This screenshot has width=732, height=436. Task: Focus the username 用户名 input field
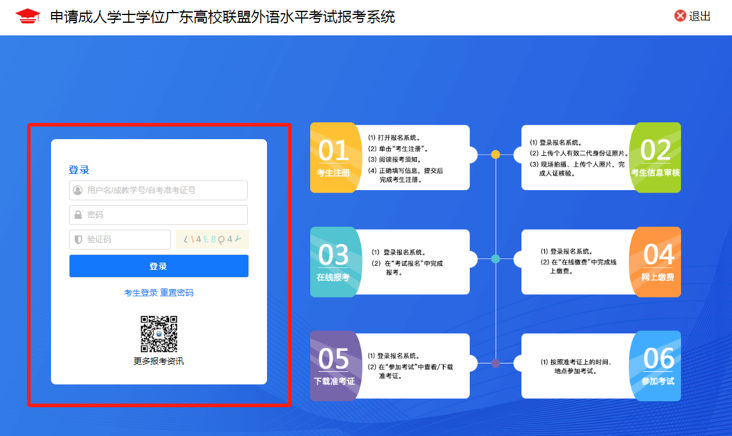[x=165, y=190]
